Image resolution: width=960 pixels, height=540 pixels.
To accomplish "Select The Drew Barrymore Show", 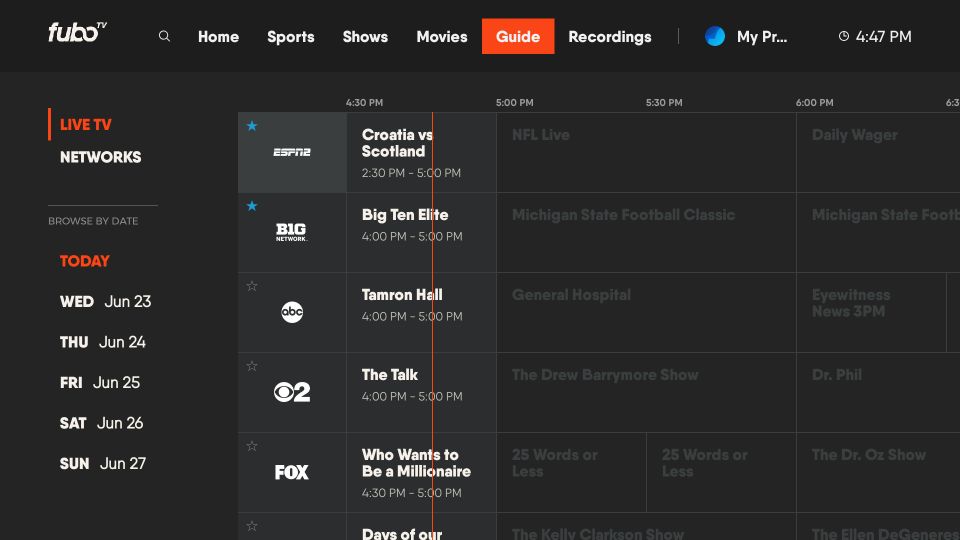I will click(646, 392).
